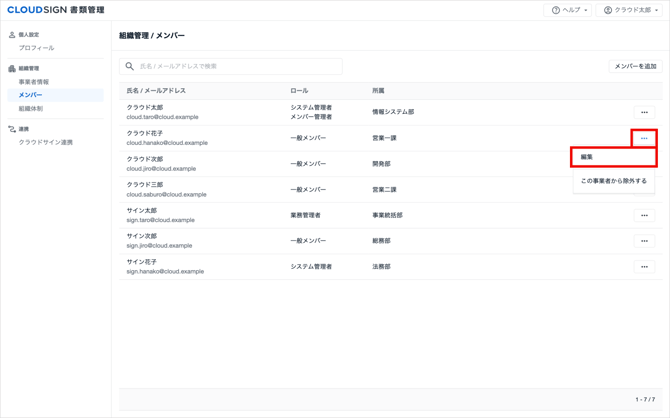Click 法務部 department cell
The width and height of the screenshot is (670, 418).
point(381,266)
